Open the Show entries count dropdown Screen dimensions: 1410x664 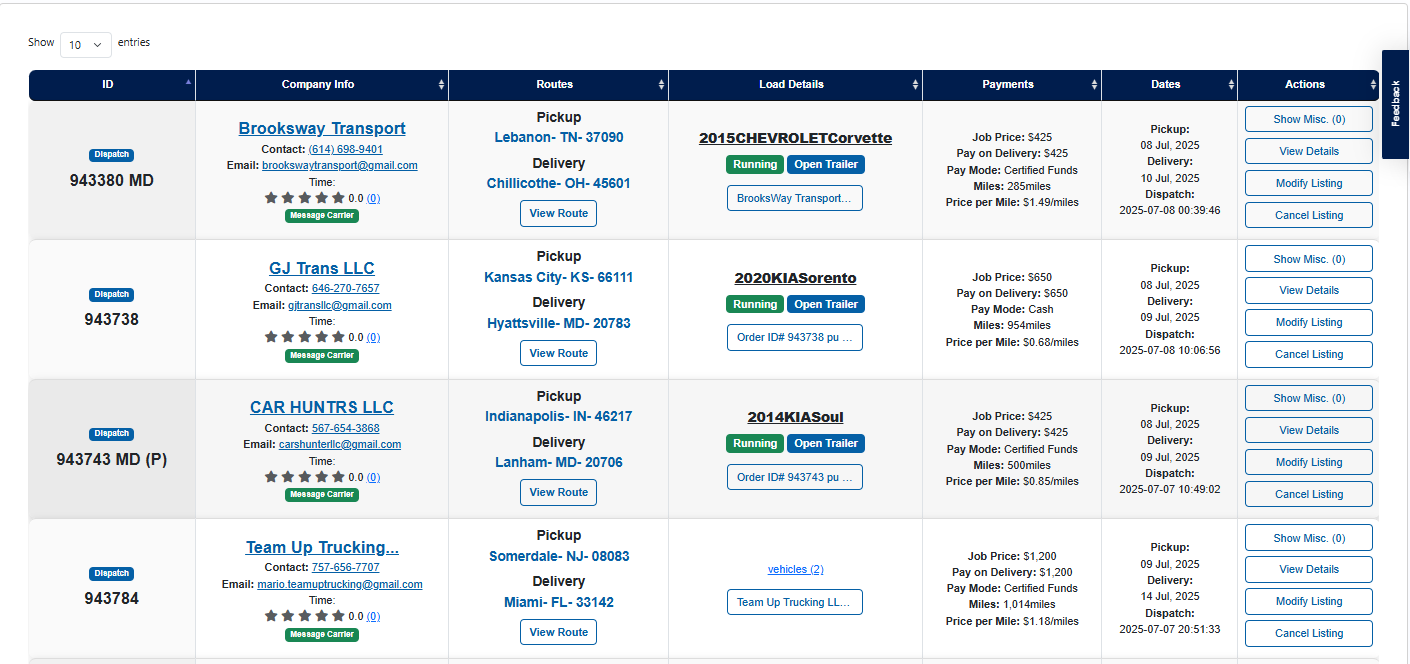pyautogui.click(x=86, y=45)
